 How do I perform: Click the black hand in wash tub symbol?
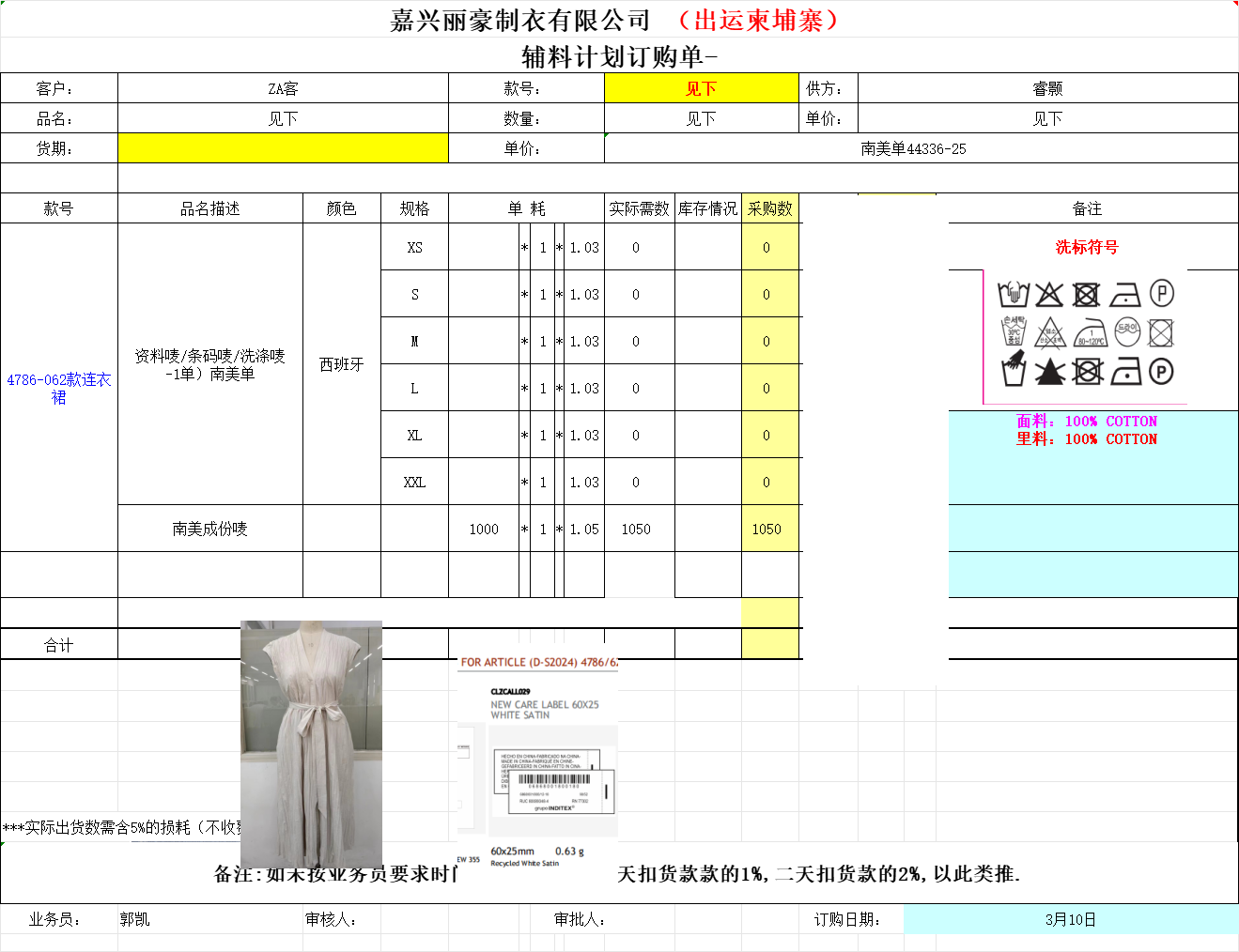(x=1013, y=372)
